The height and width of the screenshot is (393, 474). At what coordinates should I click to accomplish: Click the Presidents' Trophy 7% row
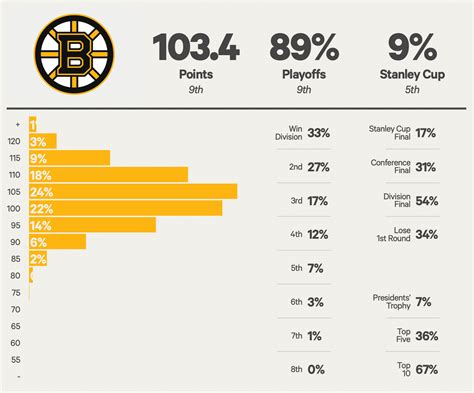(x=402, y=302)
